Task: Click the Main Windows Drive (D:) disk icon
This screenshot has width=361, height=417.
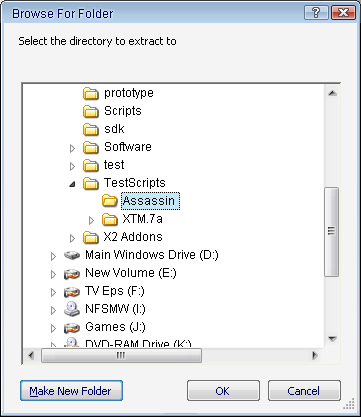Action: (x=72, y=256)
